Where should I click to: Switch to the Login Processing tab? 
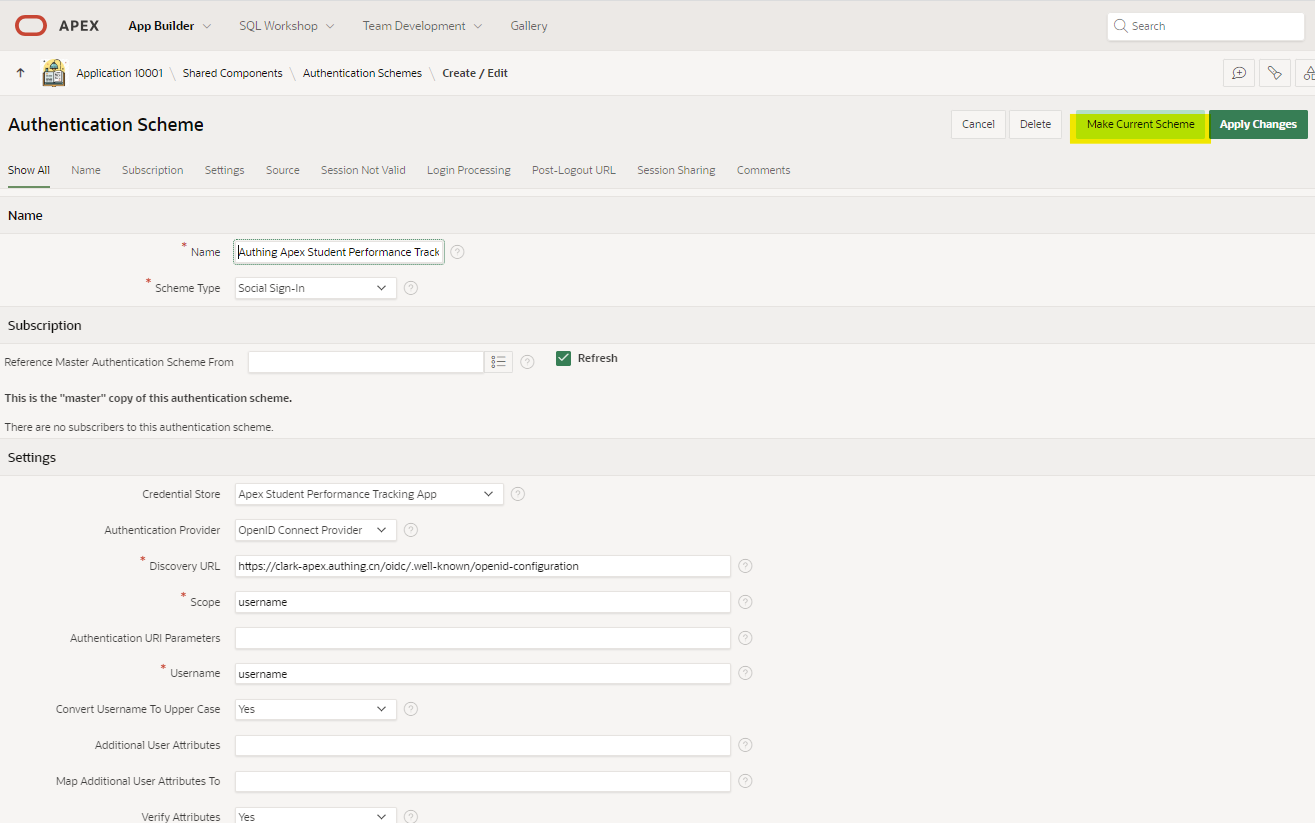click(x=468, y=170)
